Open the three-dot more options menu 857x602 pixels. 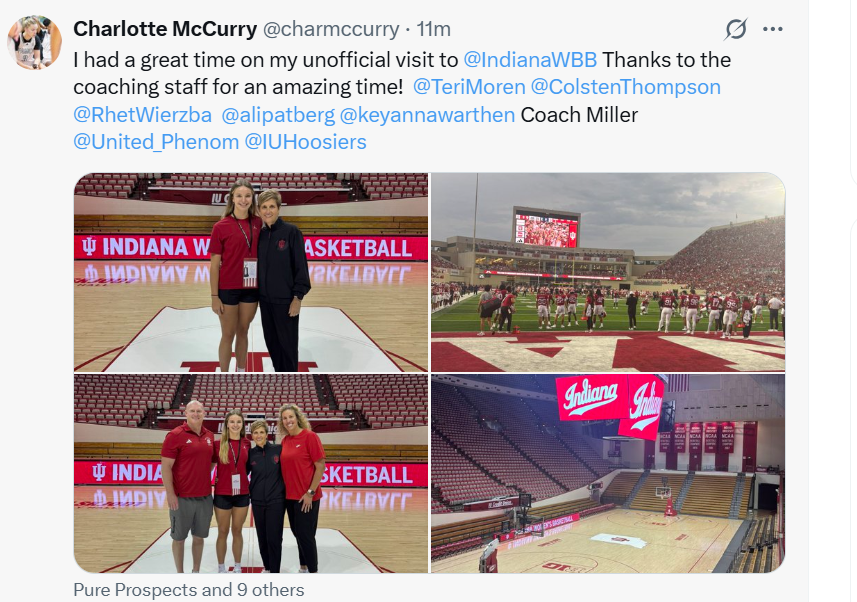click(772, 29)
